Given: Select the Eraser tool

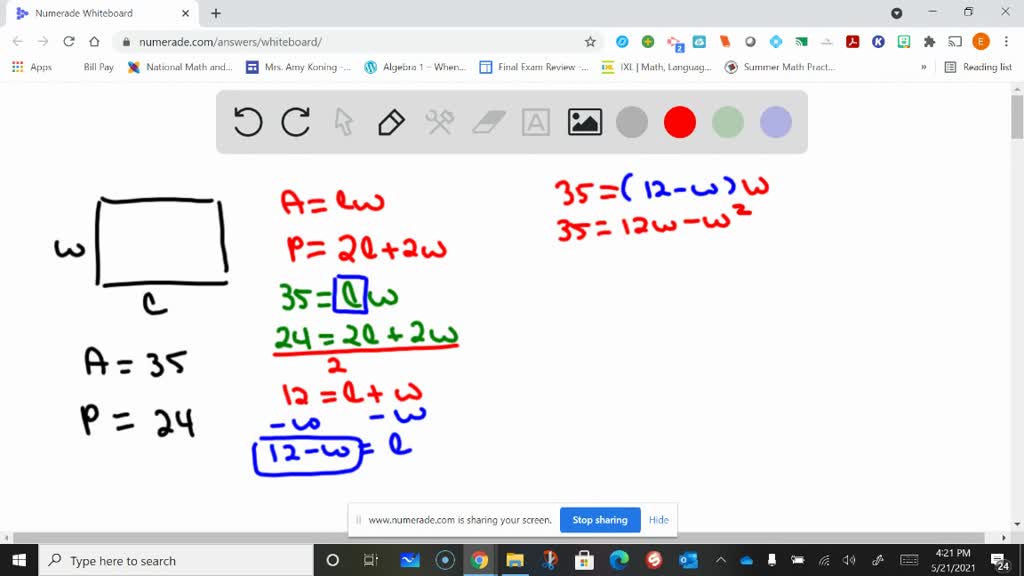Looking at the screenshot, I should pyautogui.click(x=488, y=122).
